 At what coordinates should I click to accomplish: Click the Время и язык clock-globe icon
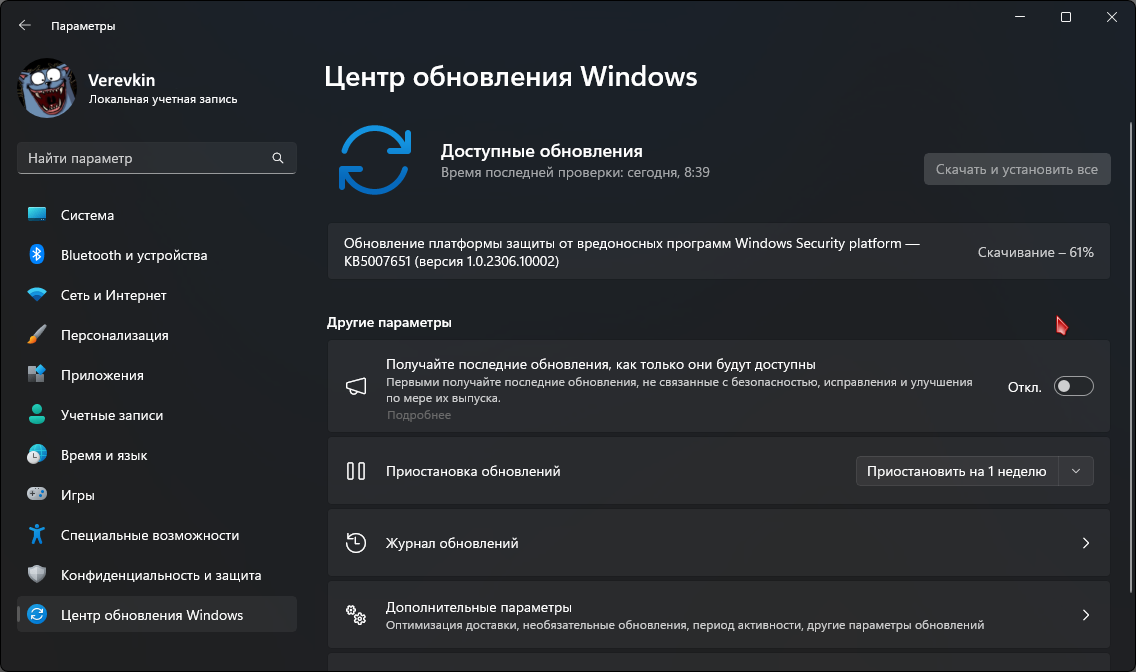pos(37,455)
